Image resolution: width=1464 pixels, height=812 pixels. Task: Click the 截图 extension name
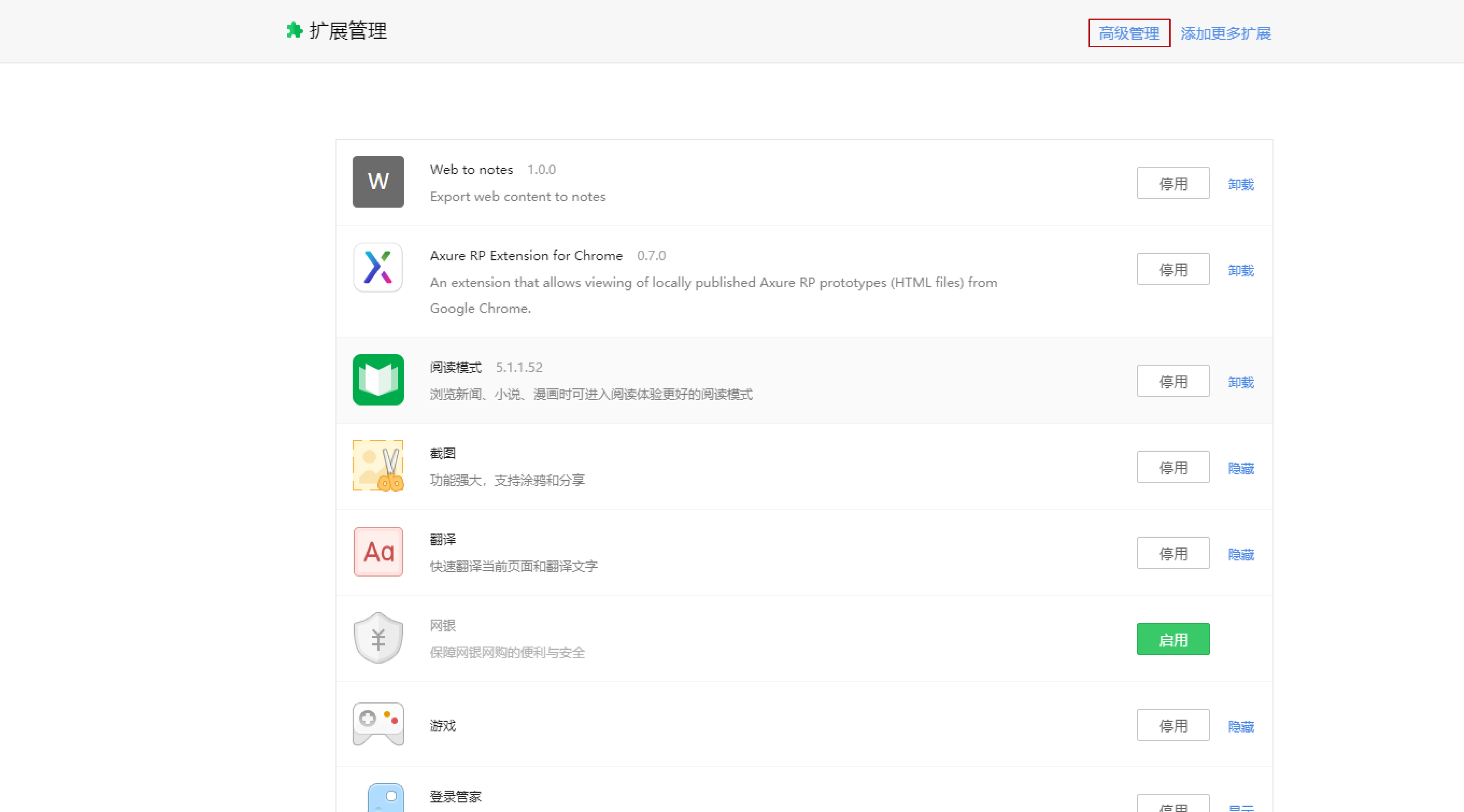click(x=443, y=453)
